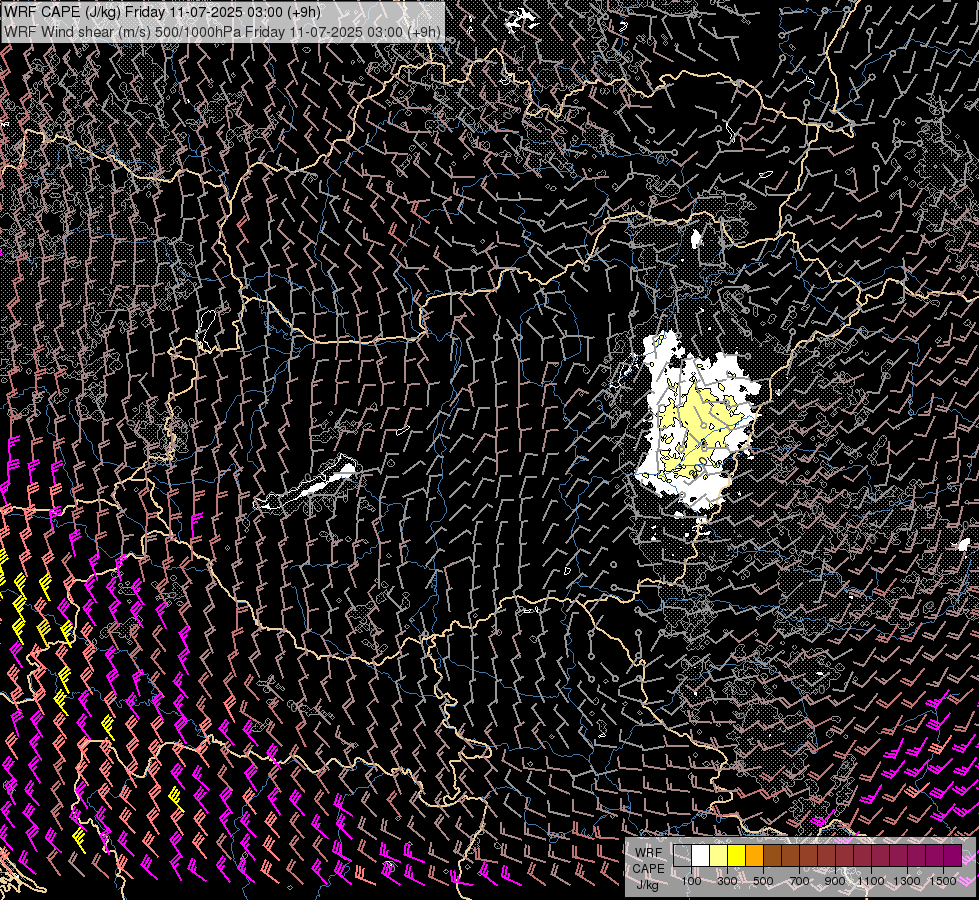
Task: Click the magenta-purple swatch above 1500 J/kg
Action: coord(952,855)
